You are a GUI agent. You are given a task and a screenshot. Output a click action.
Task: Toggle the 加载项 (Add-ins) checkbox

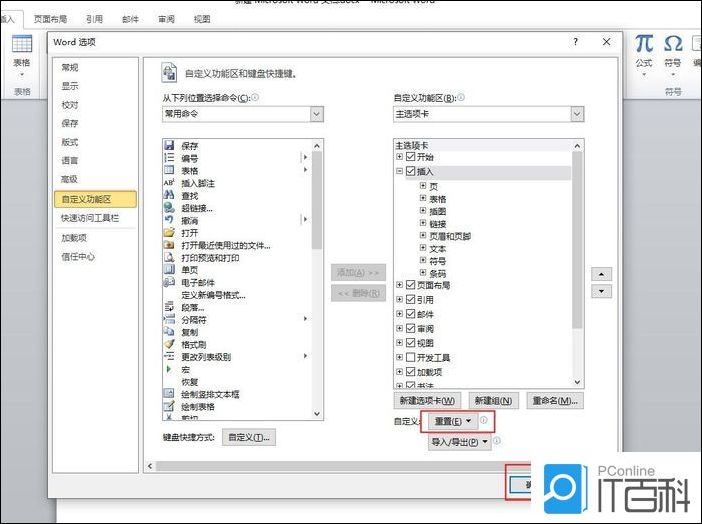[x=411, y=372]
